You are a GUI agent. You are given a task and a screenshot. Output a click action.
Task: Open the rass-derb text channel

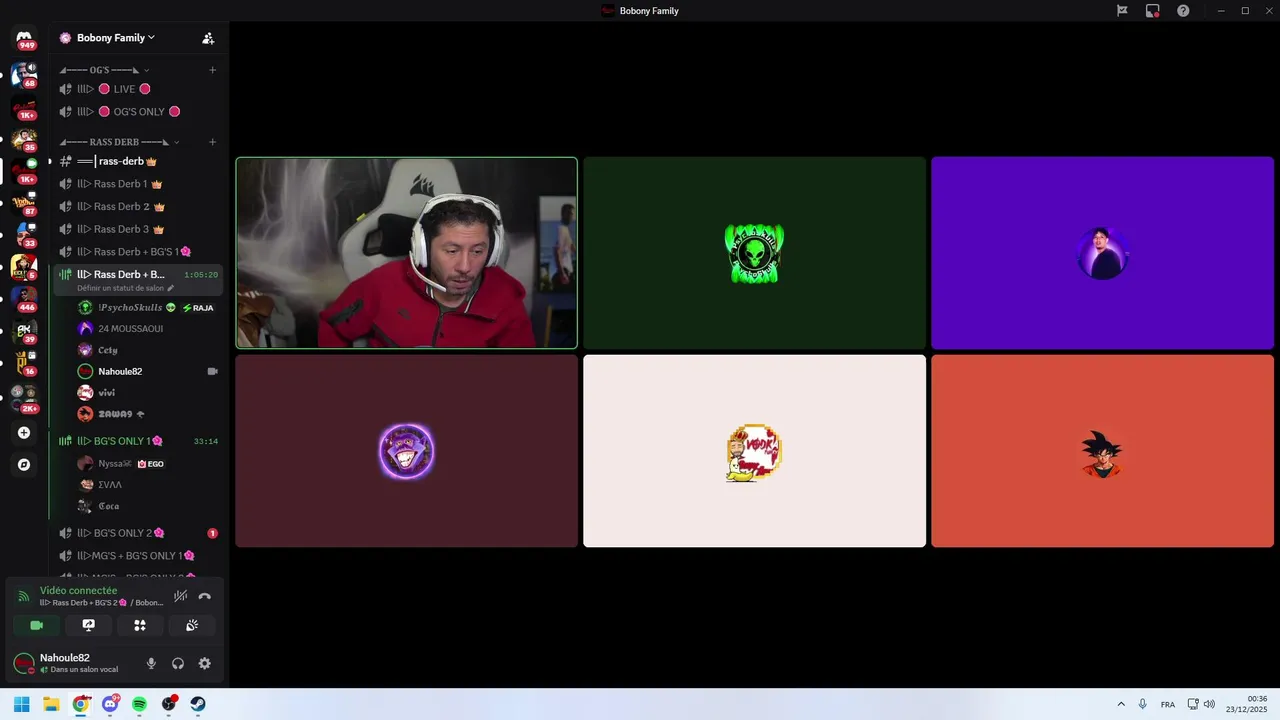[x=138, y=161]
